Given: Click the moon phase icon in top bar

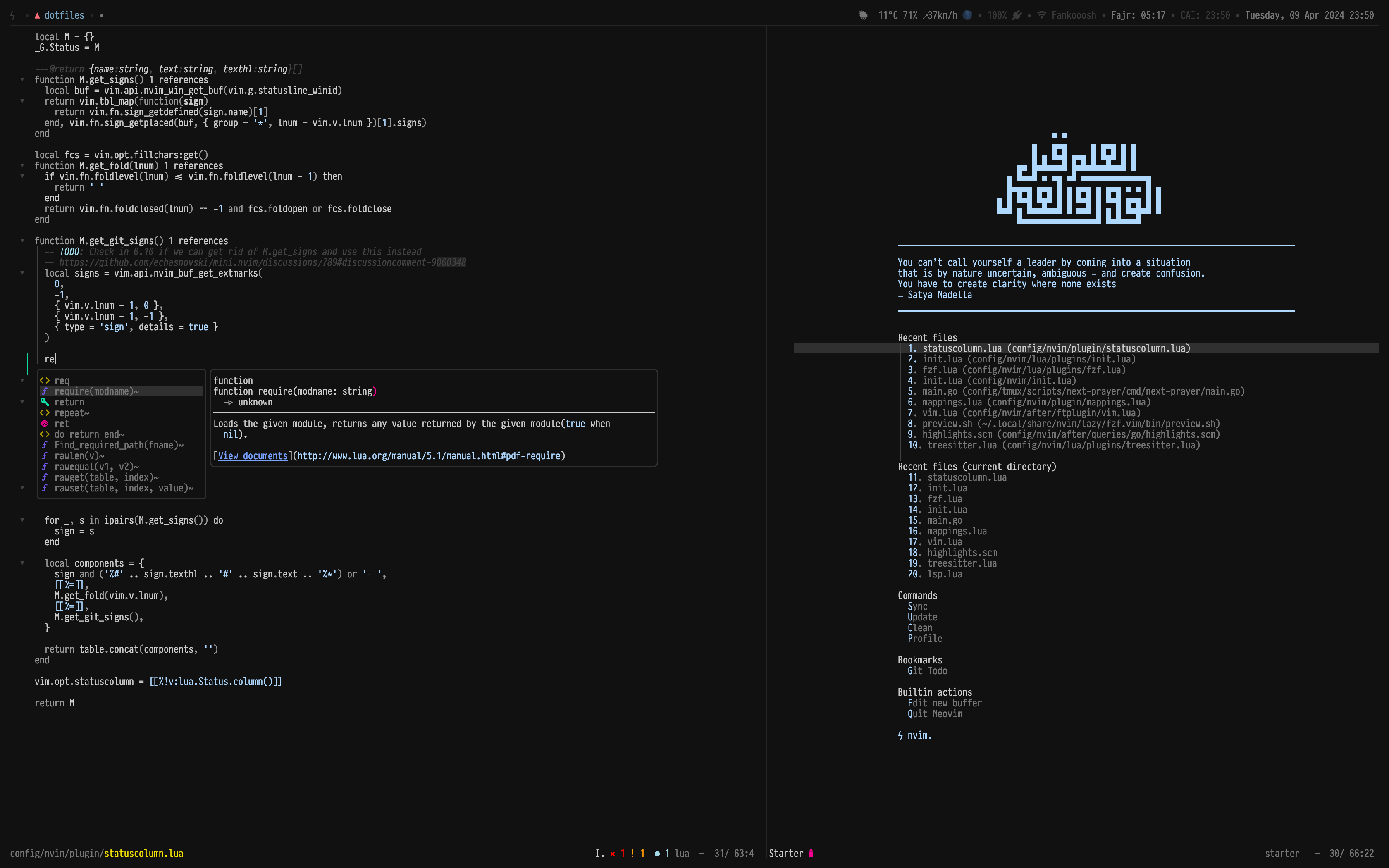Looking at the screenshot, I should pos(968,15).
